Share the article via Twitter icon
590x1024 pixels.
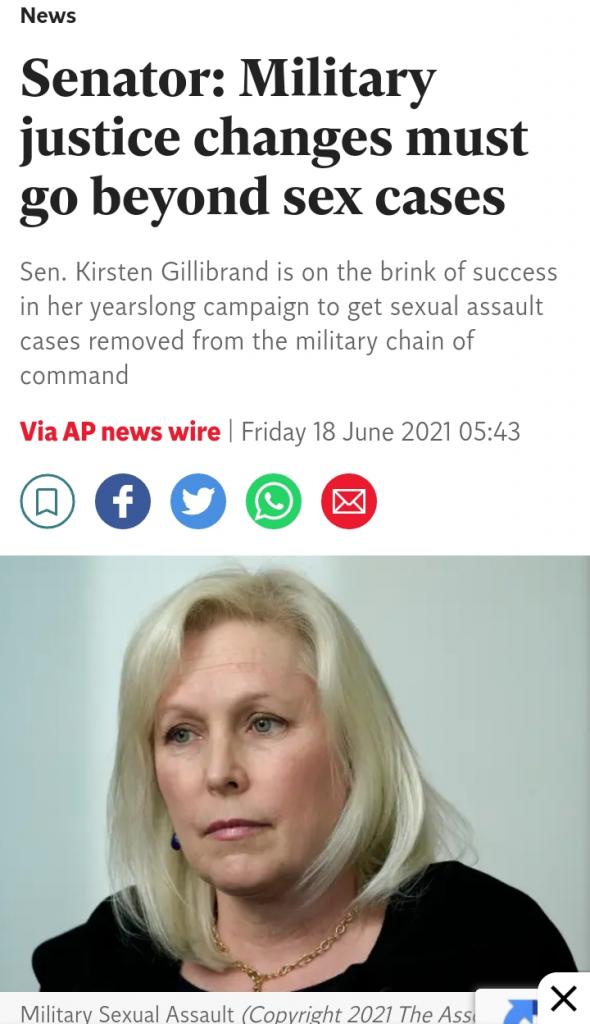tap(198, 501)
